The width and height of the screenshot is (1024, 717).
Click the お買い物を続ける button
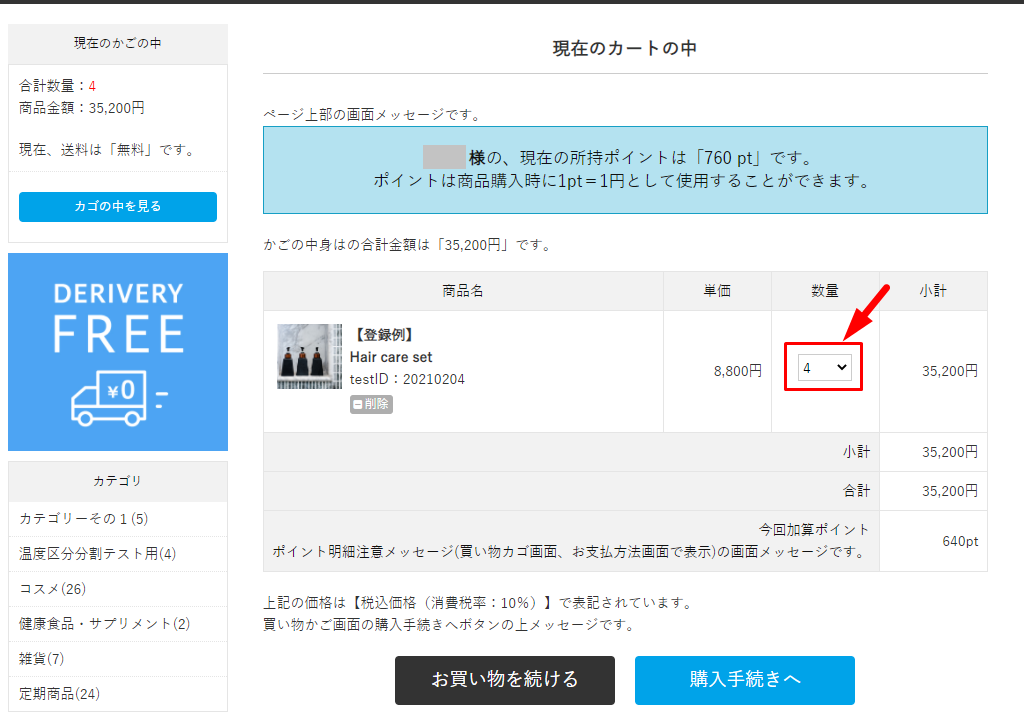coord(505,680)
